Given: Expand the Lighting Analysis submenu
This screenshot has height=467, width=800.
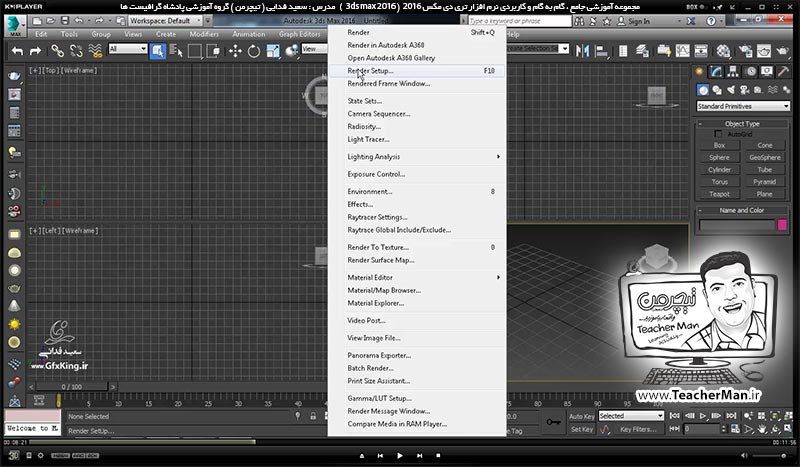Looking at the screenshot, I should [x=417, y=157].
